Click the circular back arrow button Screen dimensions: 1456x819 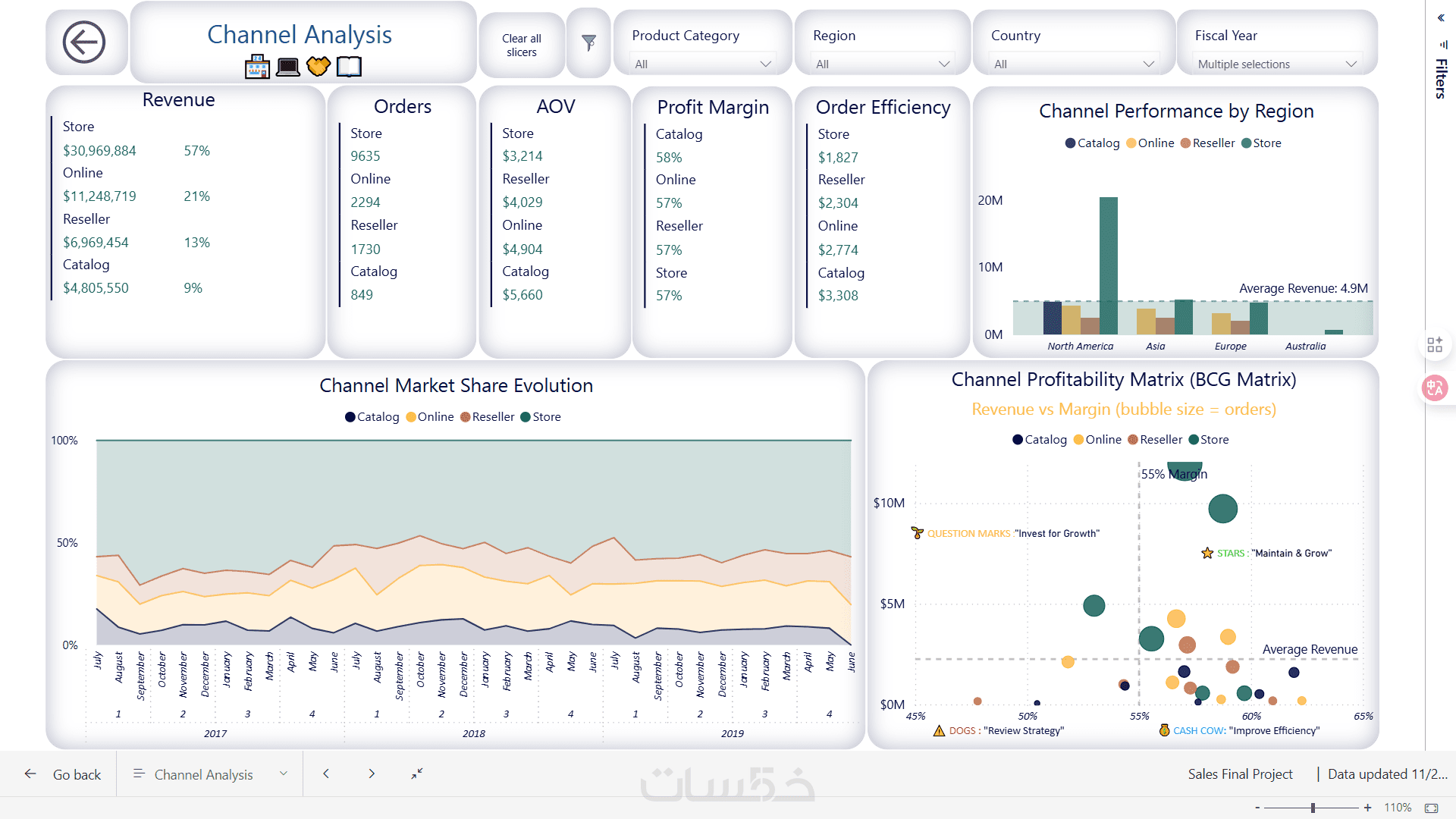point(84,42)
